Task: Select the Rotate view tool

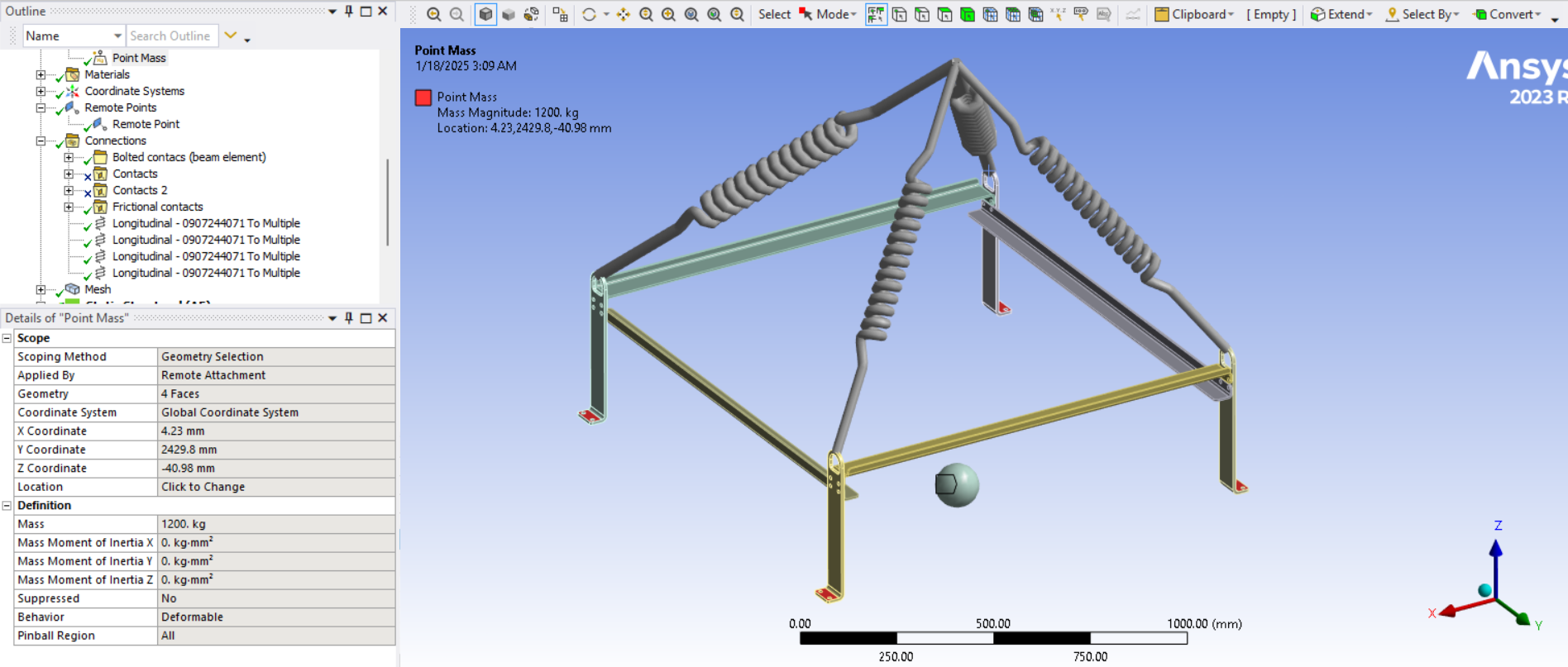Action: pyautogui.click(x=589, y=14)
